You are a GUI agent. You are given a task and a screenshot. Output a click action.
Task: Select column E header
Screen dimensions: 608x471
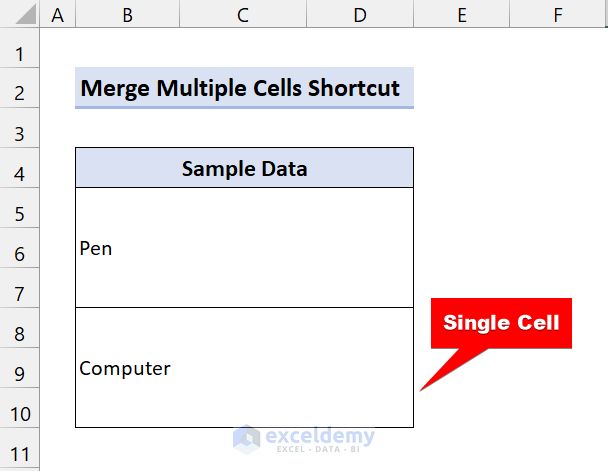[x=461, y=14]
